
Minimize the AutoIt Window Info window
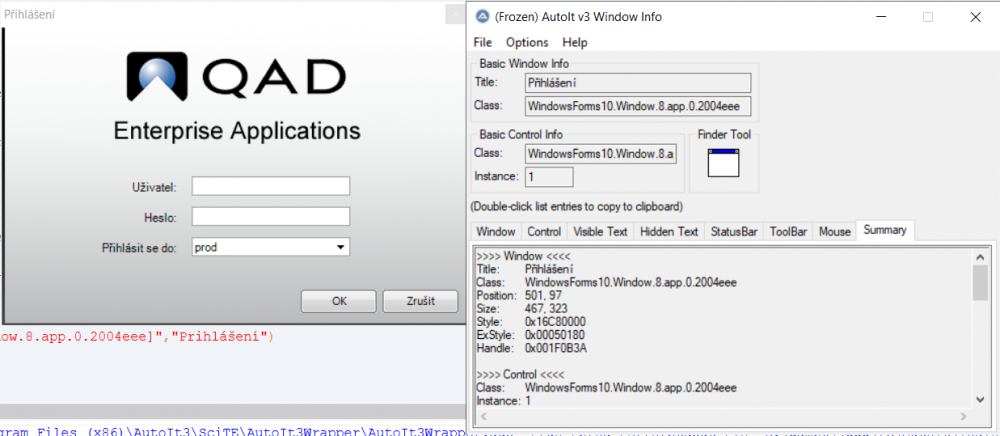coord(880,17)
